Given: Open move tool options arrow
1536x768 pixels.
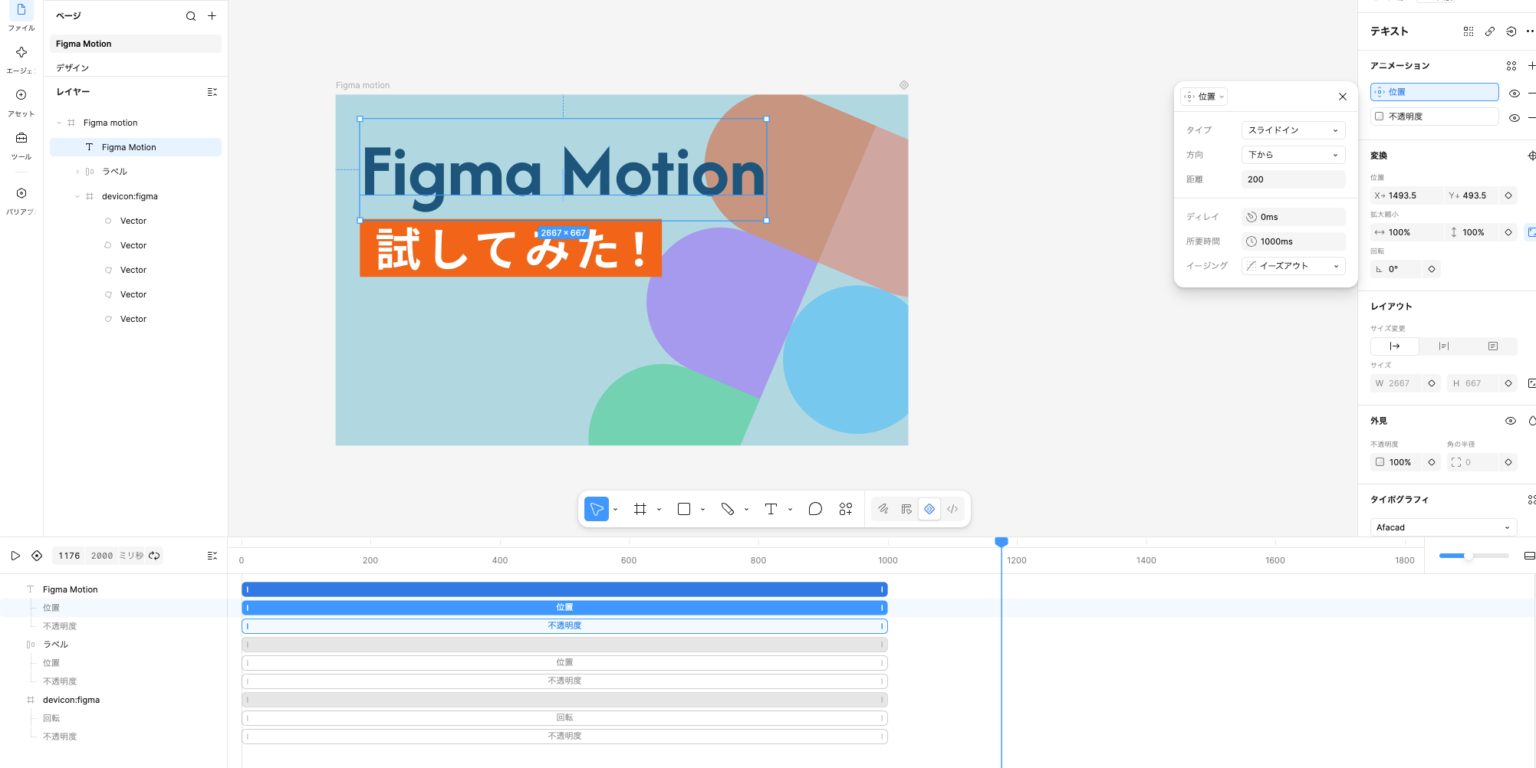Looking at the screenshot, I should [x=615, y=510].
